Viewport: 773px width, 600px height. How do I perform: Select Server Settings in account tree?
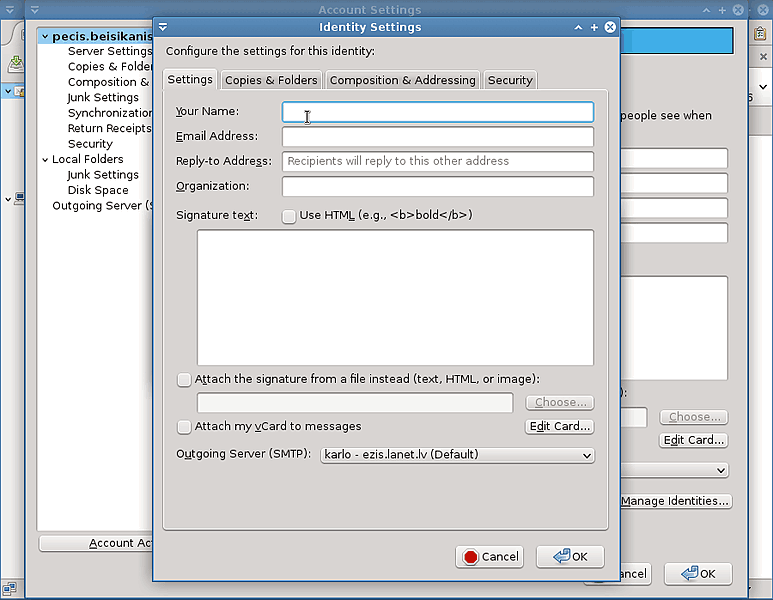[x=110, y=51]
